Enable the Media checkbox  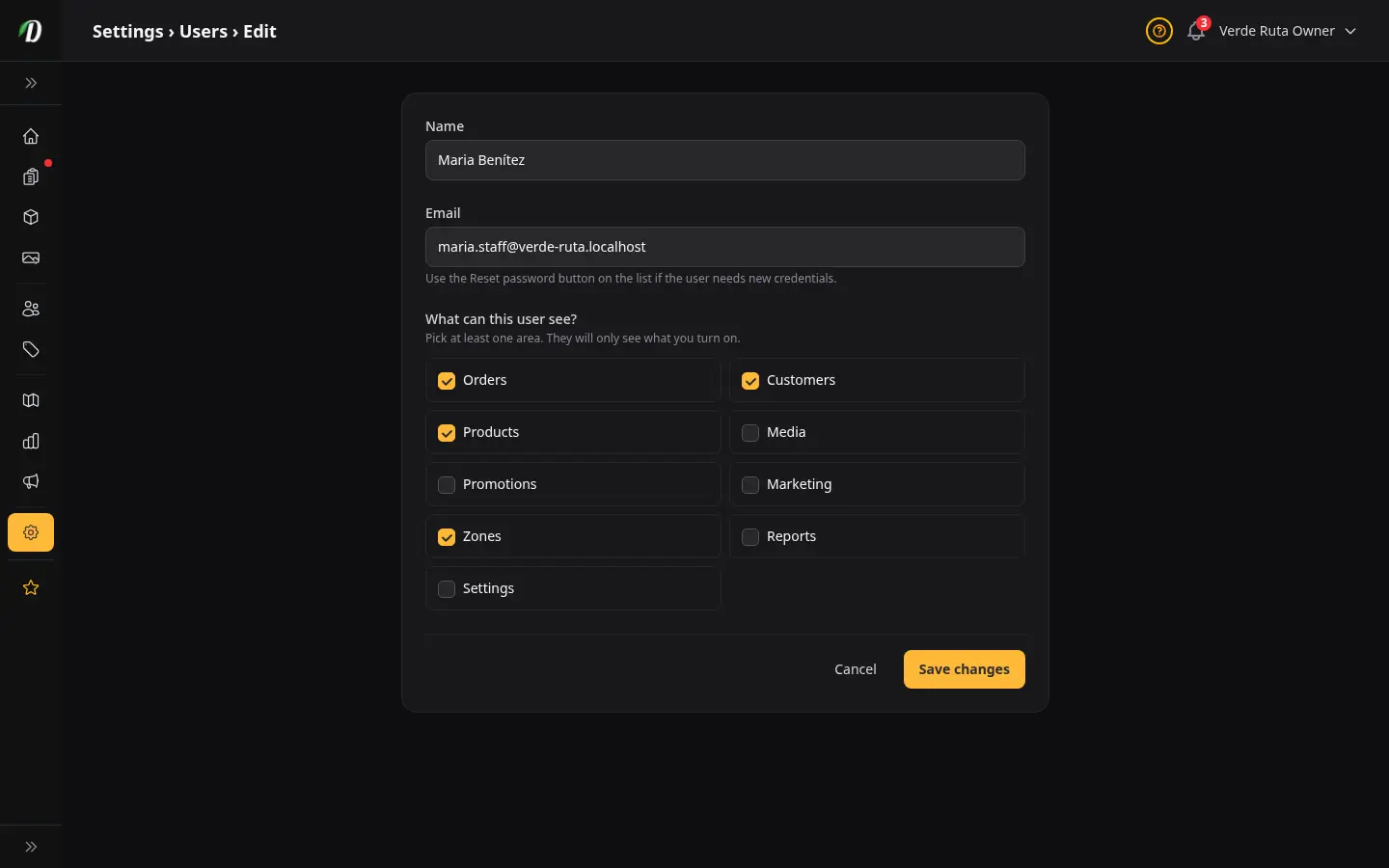pos(750,433)
